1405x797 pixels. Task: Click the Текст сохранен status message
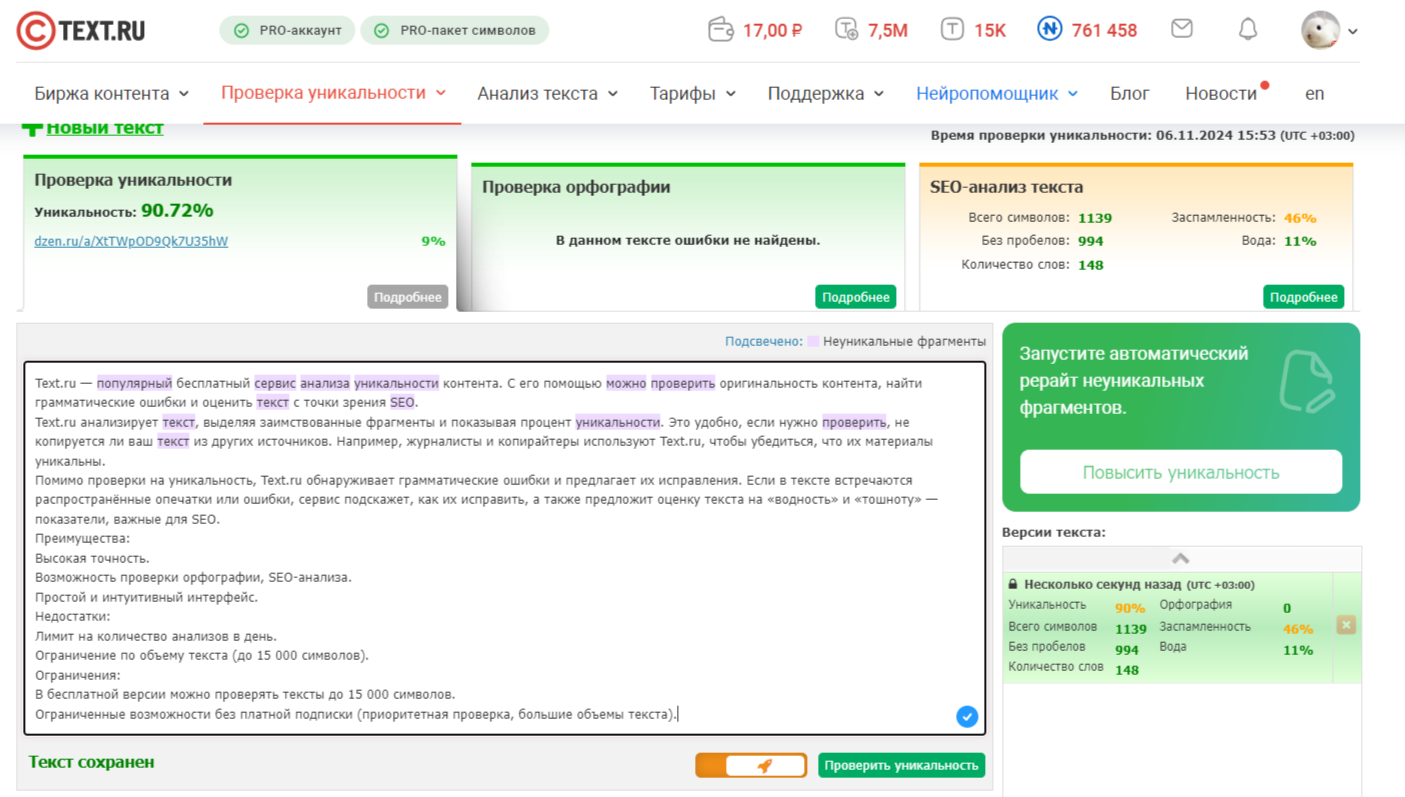[92, 762]
